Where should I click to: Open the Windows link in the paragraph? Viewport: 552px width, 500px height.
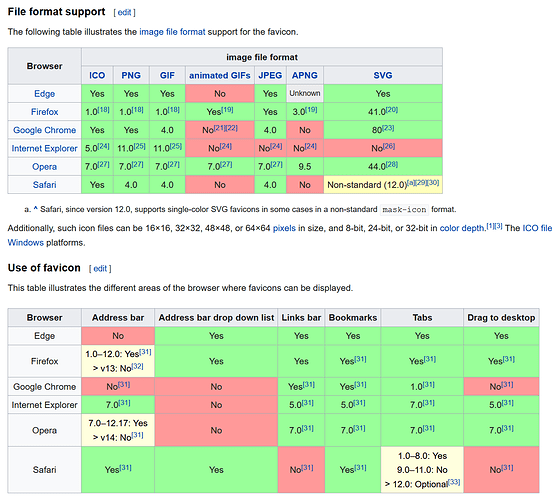(x=26, y=243)
